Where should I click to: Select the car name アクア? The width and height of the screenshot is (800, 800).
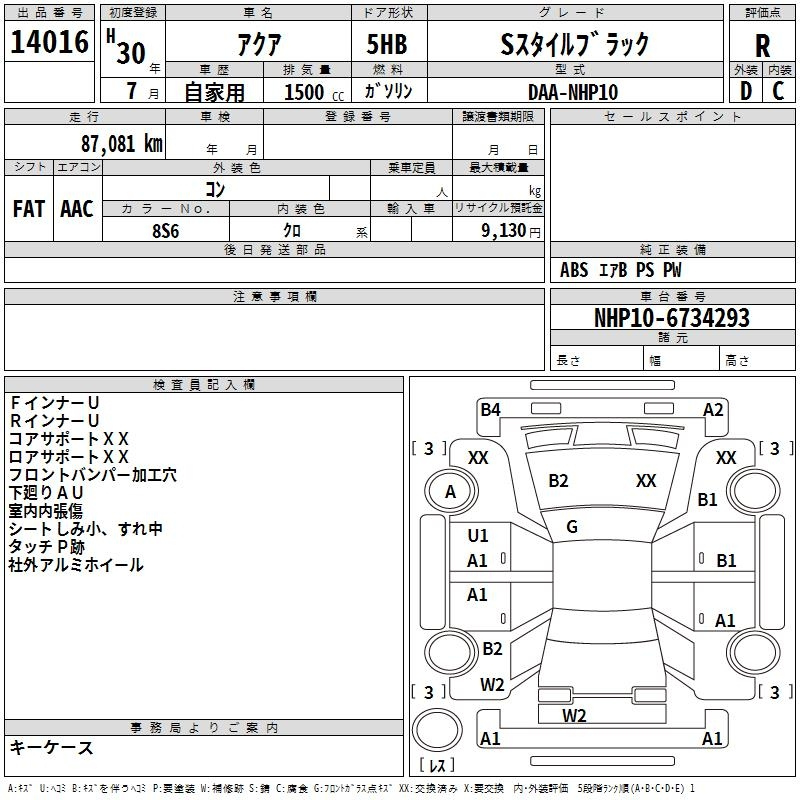coord(259,44)
